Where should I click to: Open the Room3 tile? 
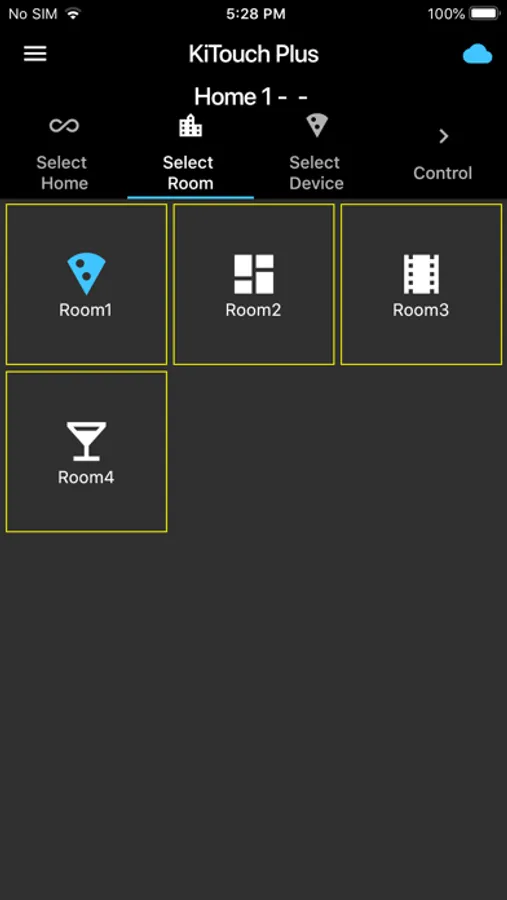pos(421,284)
